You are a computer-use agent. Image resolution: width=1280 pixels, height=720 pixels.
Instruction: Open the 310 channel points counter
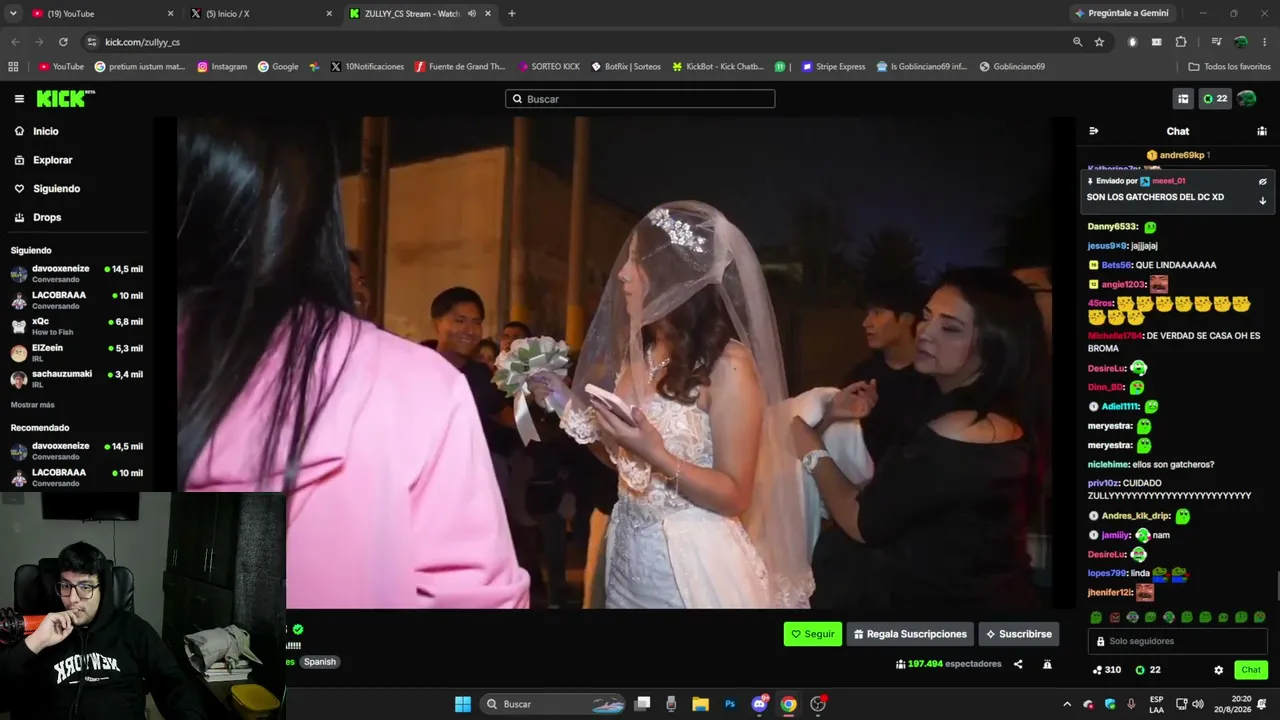pyautogui.click(x=1107, y=670)
